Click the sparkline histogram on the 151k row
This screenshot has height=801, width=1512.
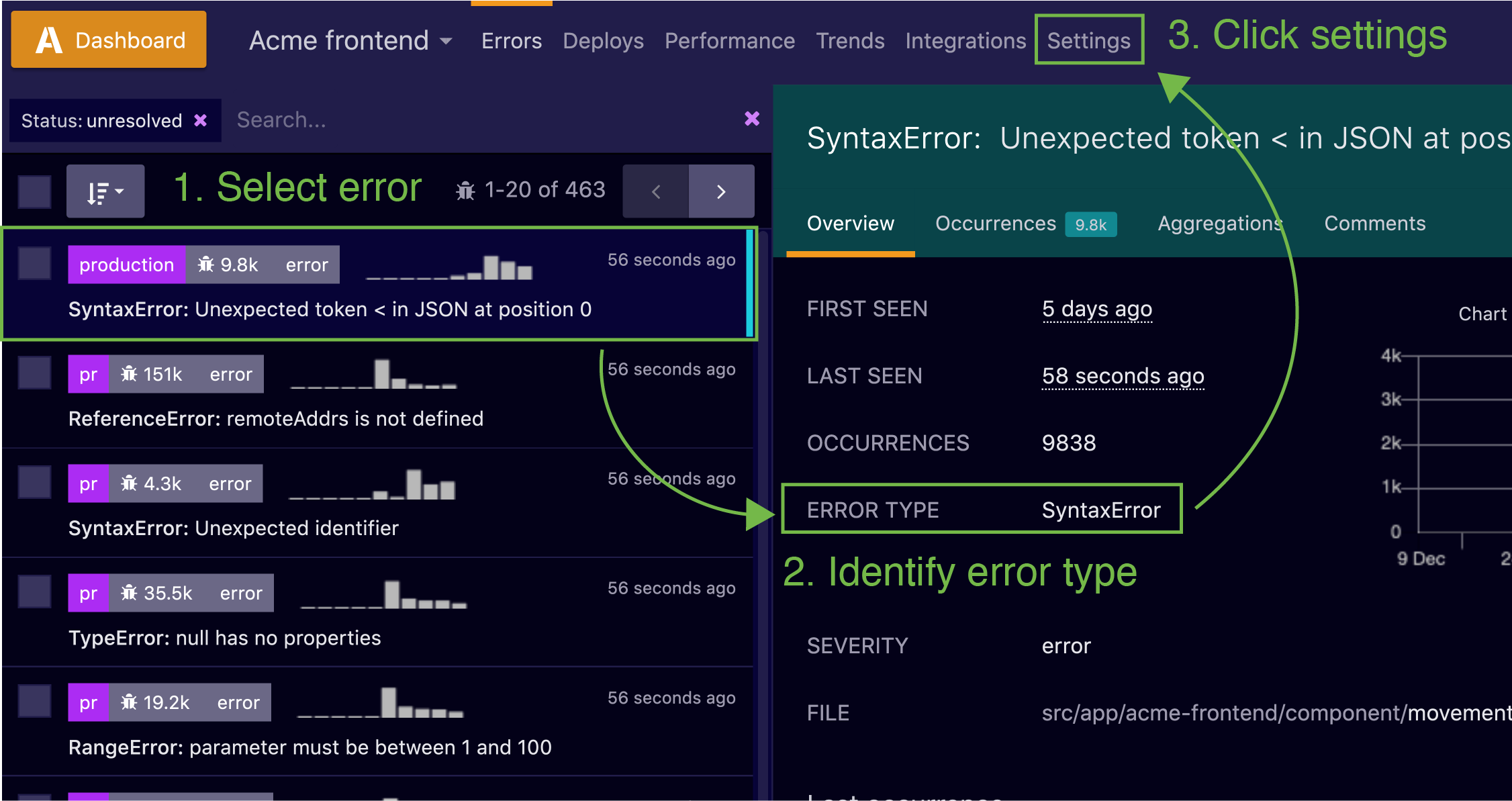tap(373, 374)
